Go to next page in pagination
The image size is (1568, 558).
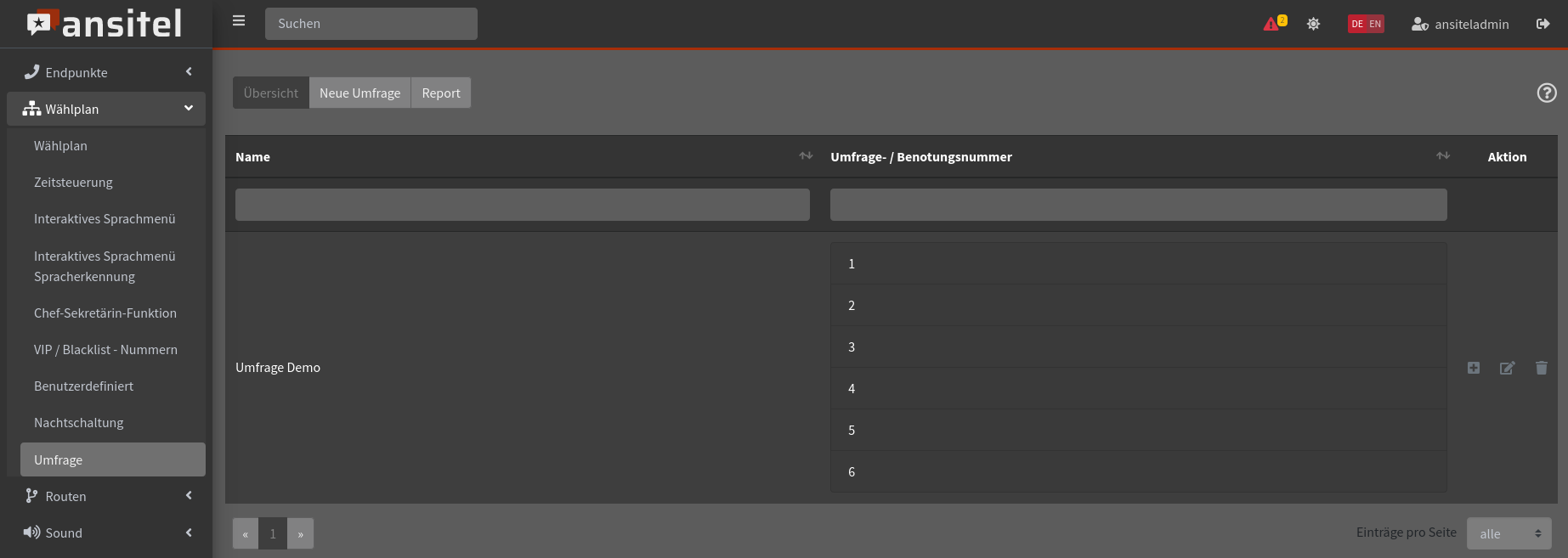pos(300,533)
